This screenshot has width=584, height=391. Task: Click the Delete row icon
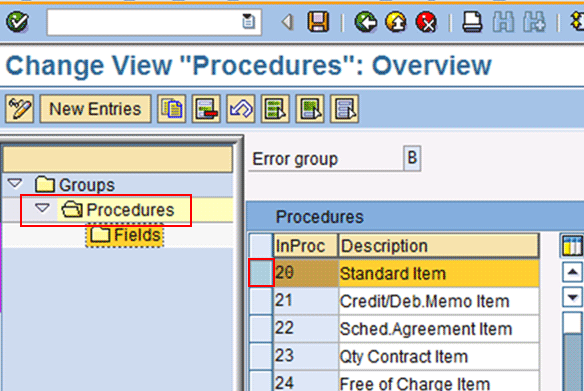(x=206, y=109)
